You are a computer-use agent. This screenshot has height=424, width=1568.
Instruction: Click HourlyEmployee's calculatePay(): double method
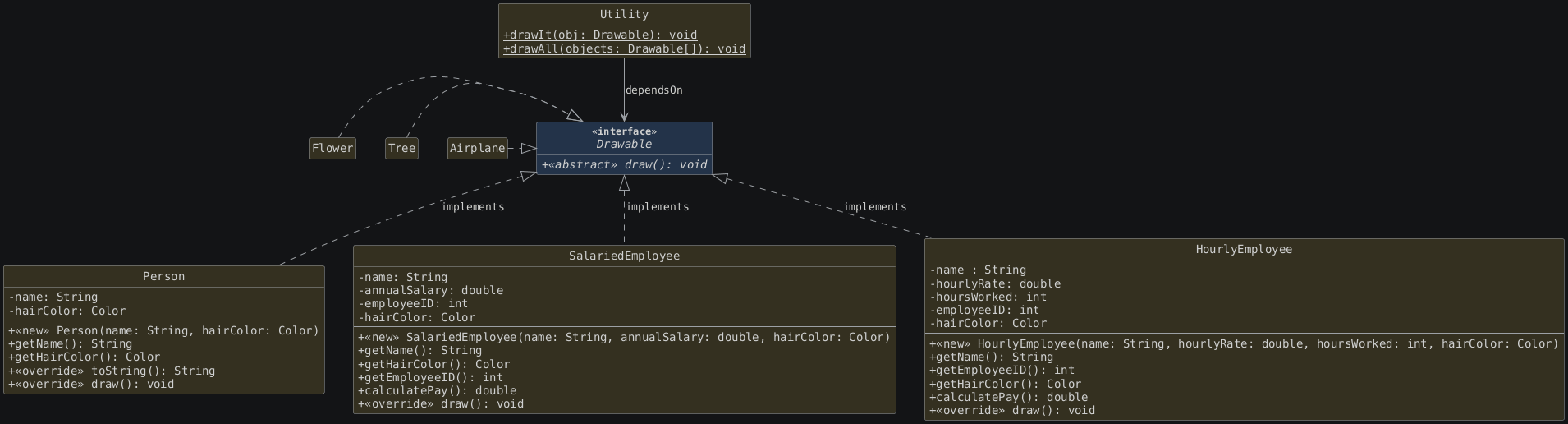pos(1008,397)
